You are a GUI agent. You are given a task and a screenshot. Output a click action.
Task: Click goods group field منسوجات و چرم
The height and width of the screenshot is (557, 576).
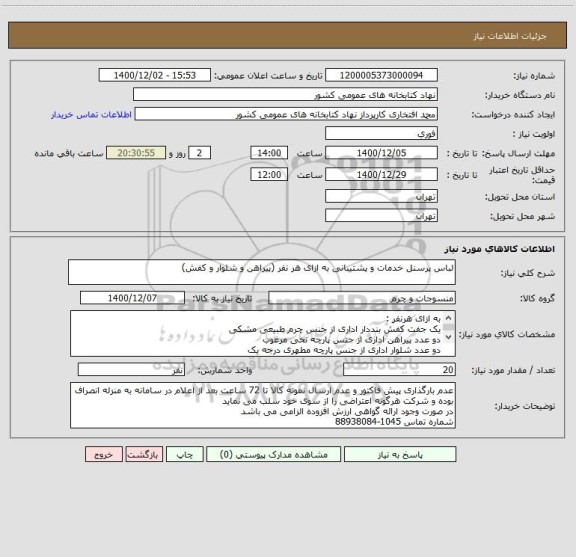coord(362,298)
